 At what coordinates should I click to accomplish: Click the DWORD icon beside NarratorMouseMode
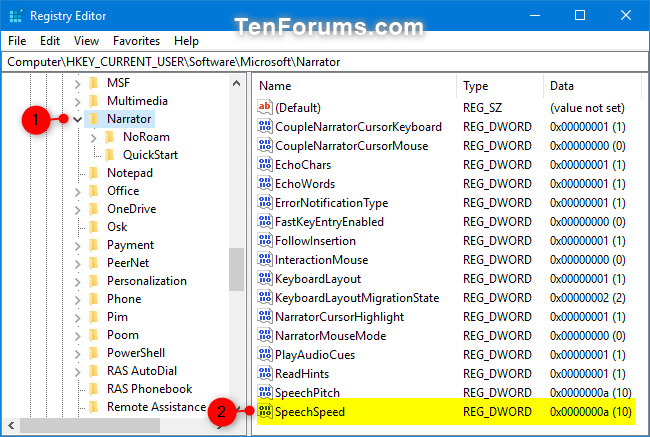pyautogui.click(x=265, y=335)
